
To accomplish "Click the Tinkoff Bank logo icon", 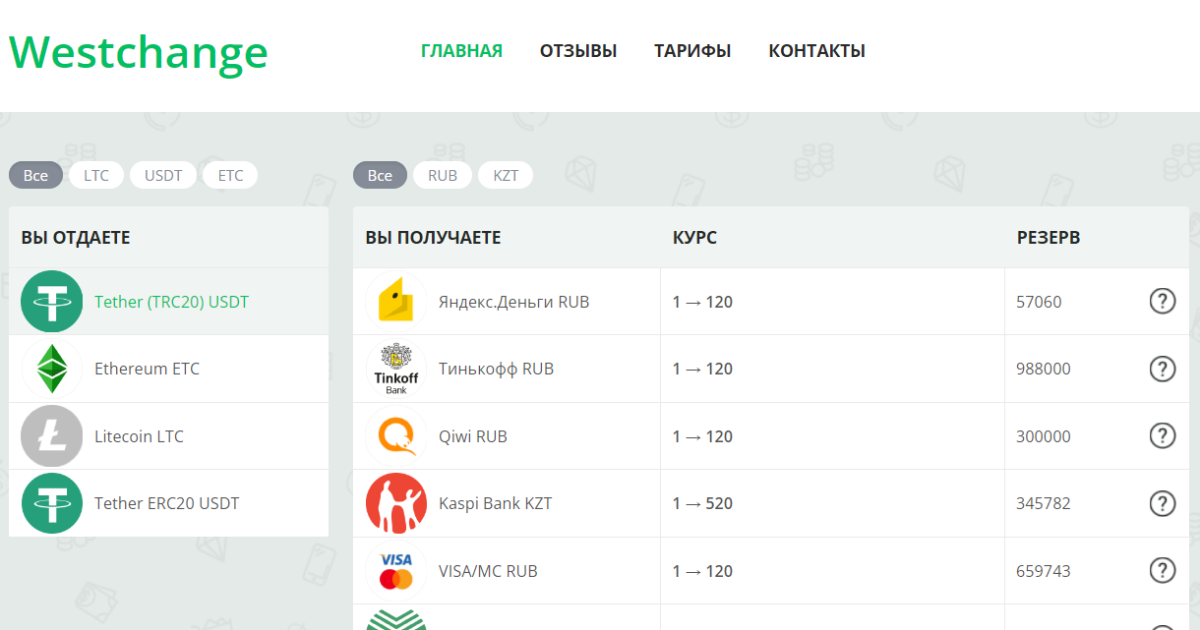I will coord(396,369).
